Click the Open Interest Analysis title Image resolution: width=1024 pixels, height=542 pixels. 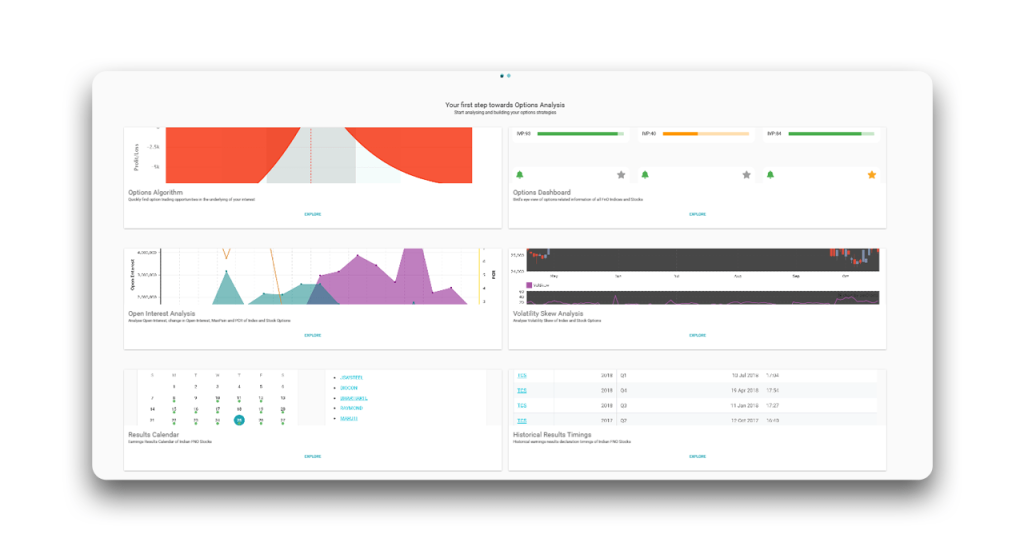click(161, 313)
